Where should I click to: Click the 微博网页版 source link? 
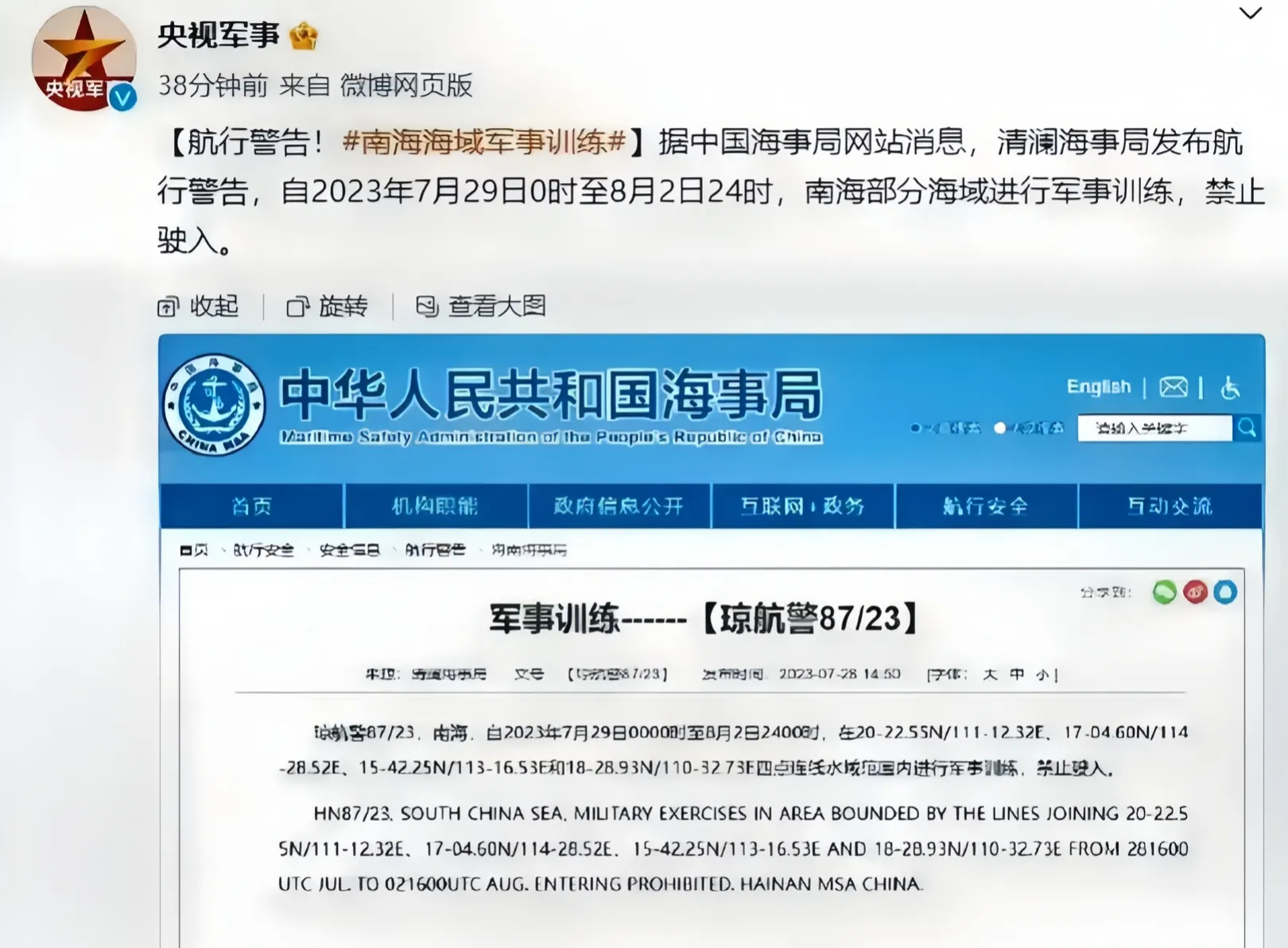coord(406,85)
